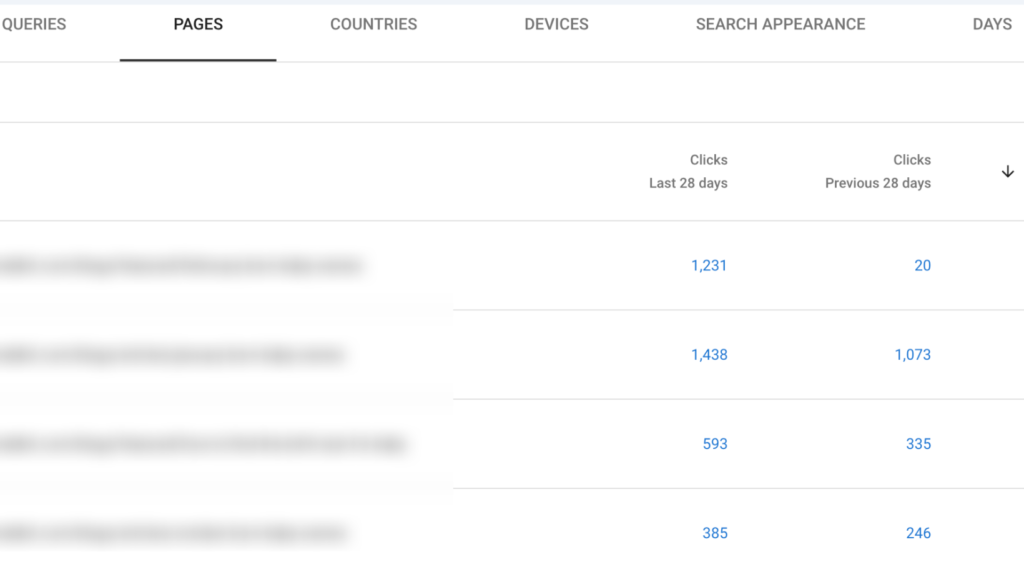Open the Search Appearance tab
Image resolution: width=1024 pixels, height=577 pixels.
[x=780, y=24]
